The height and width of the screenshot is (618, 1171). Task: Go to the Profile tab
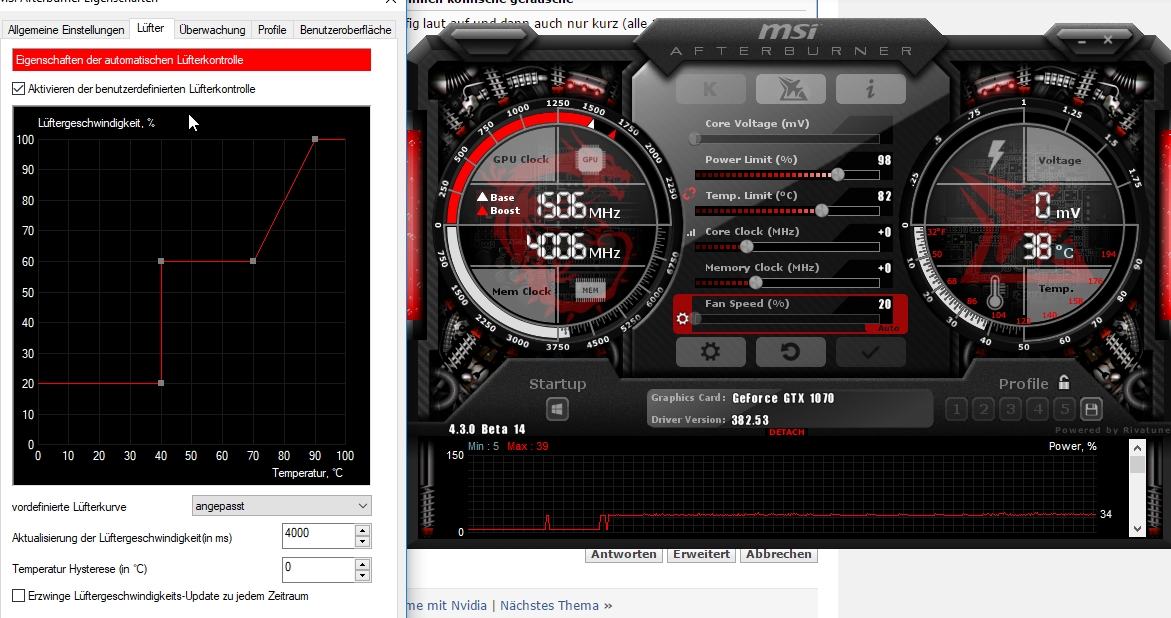[272, 30]
